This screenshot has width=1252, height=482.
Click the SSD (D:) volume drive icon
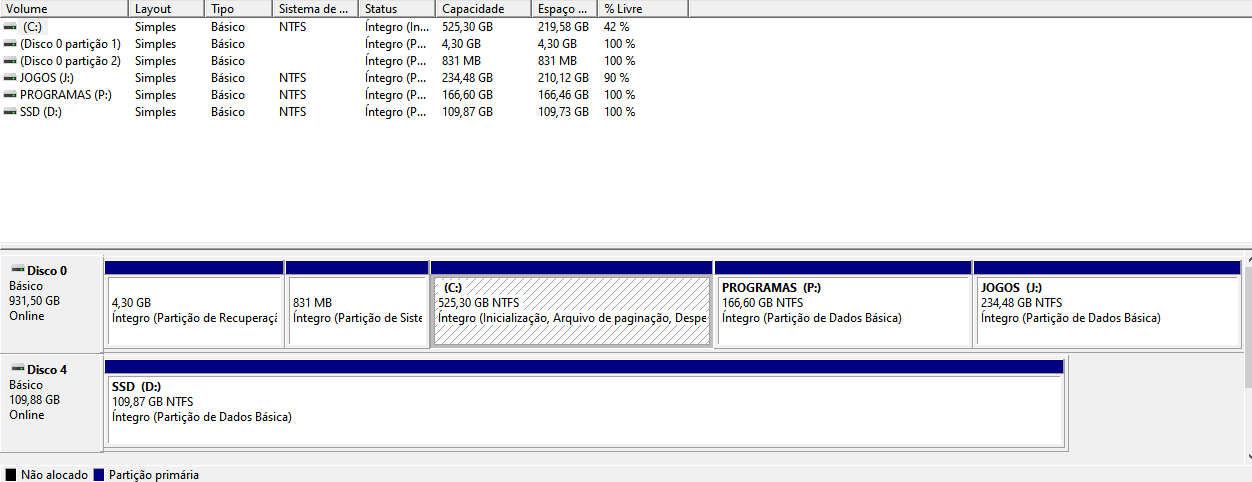pyautogui.click(x=10, y=112)
